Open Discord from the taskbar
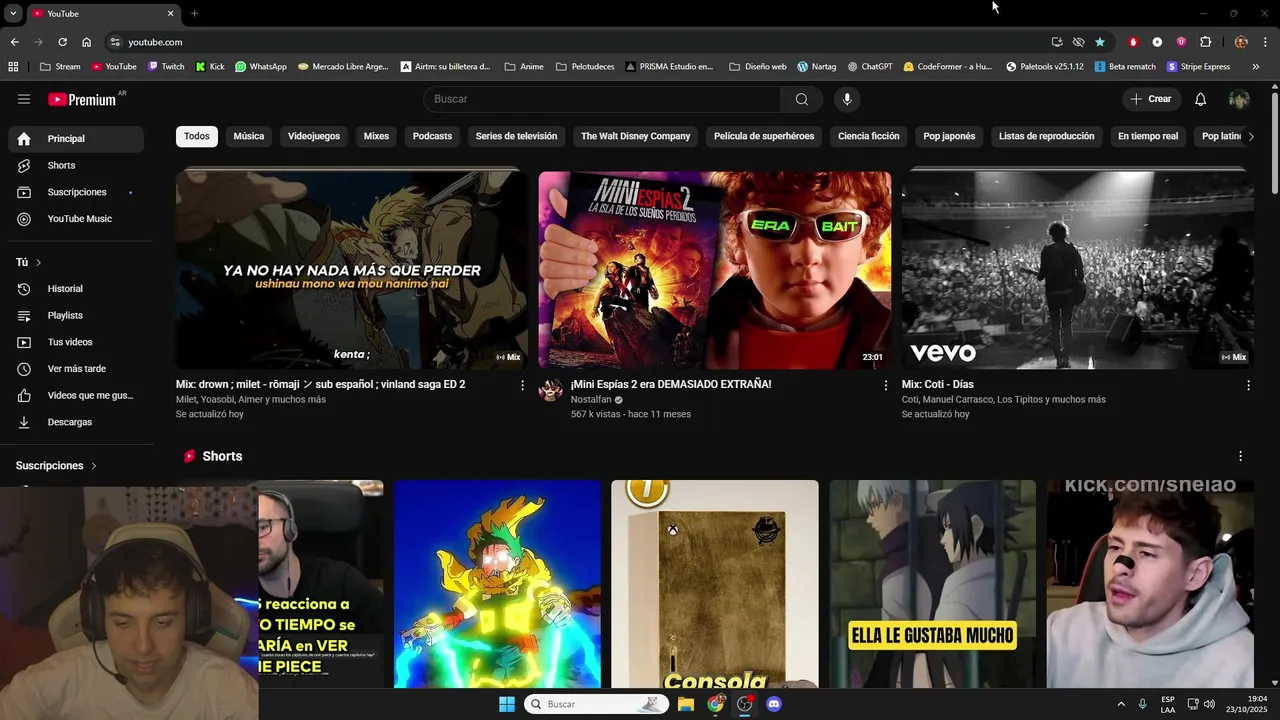Screen dimensions: 1280x720 (773, 704)
